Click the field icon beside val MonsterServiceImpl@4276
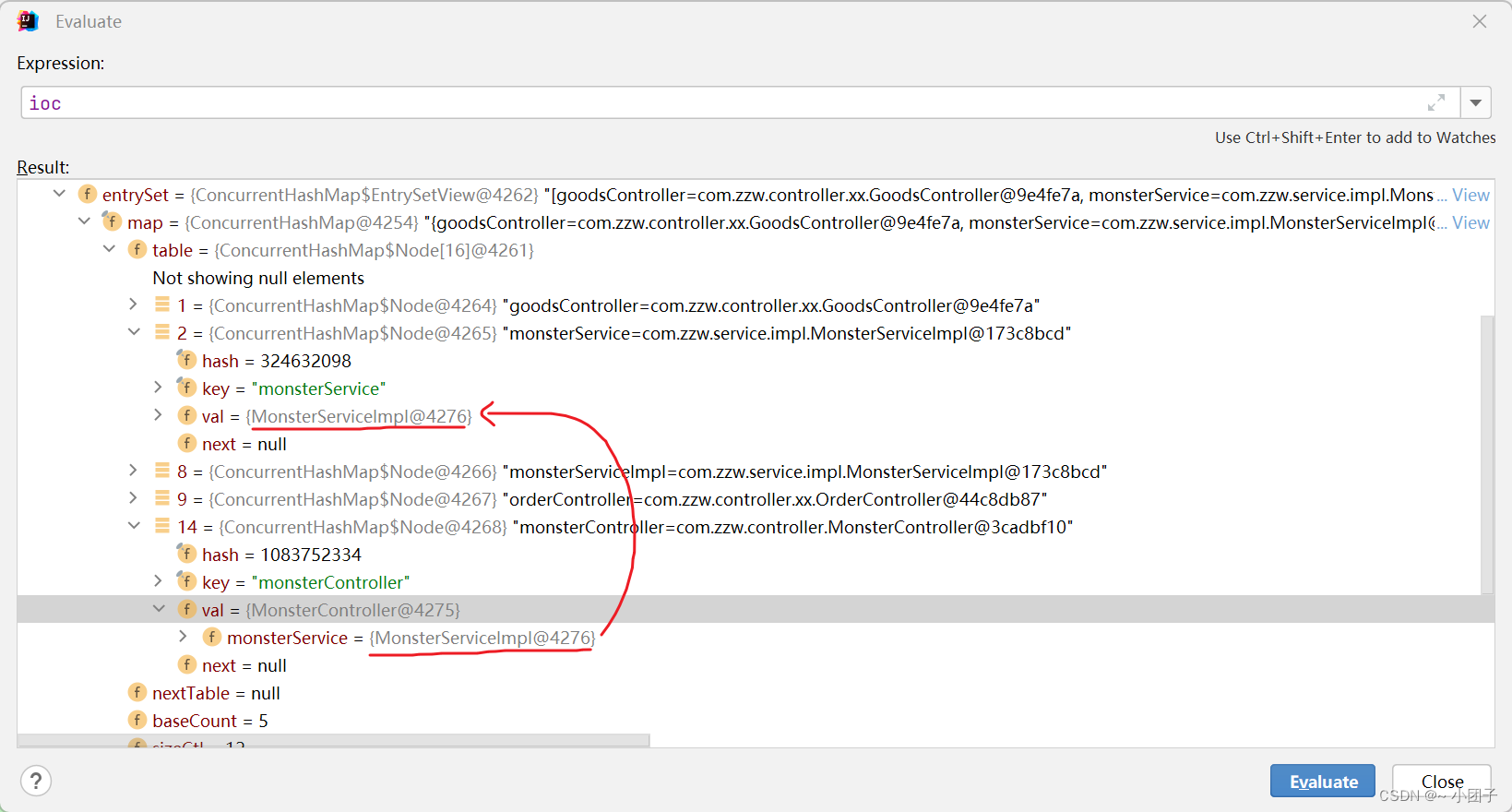The image size is (1512, 812). point(187,415)
